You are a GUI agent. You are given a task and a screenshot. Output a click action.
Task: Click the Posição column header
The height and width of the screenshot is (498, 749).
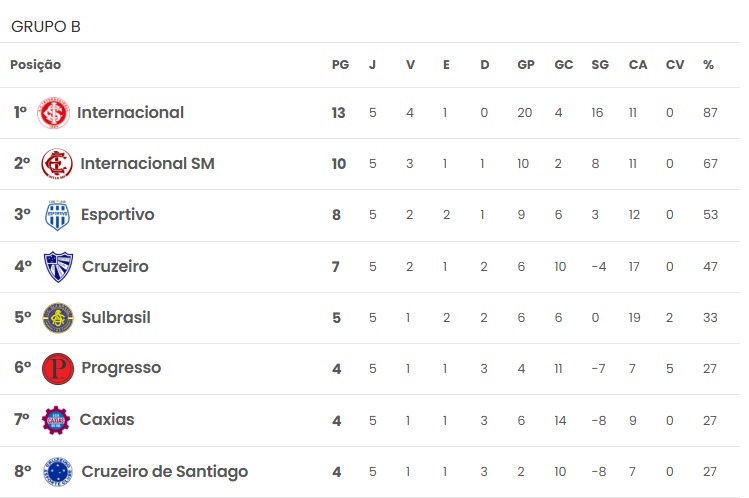(x=36, y=65)
